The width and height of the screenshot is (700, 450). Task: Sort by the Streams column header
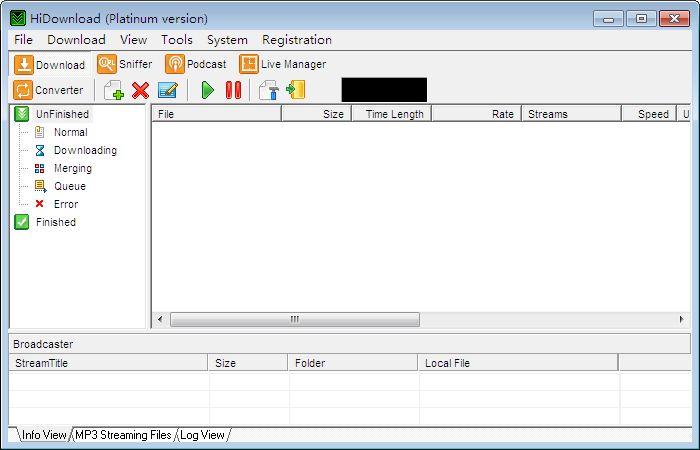point(571,114)
